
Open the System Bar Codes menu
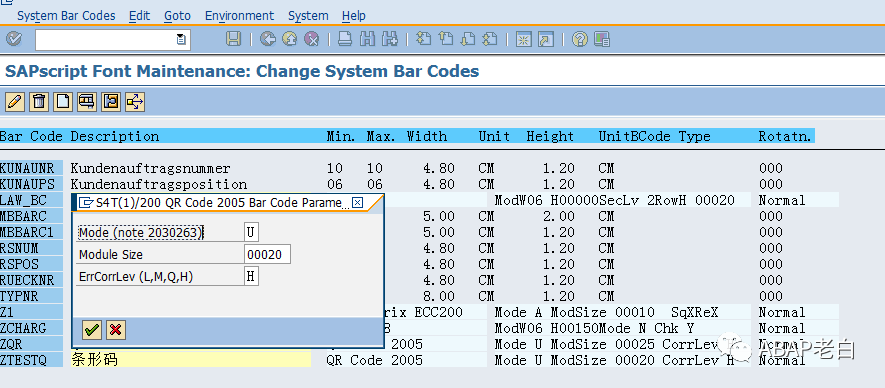(x=66, y=15)
